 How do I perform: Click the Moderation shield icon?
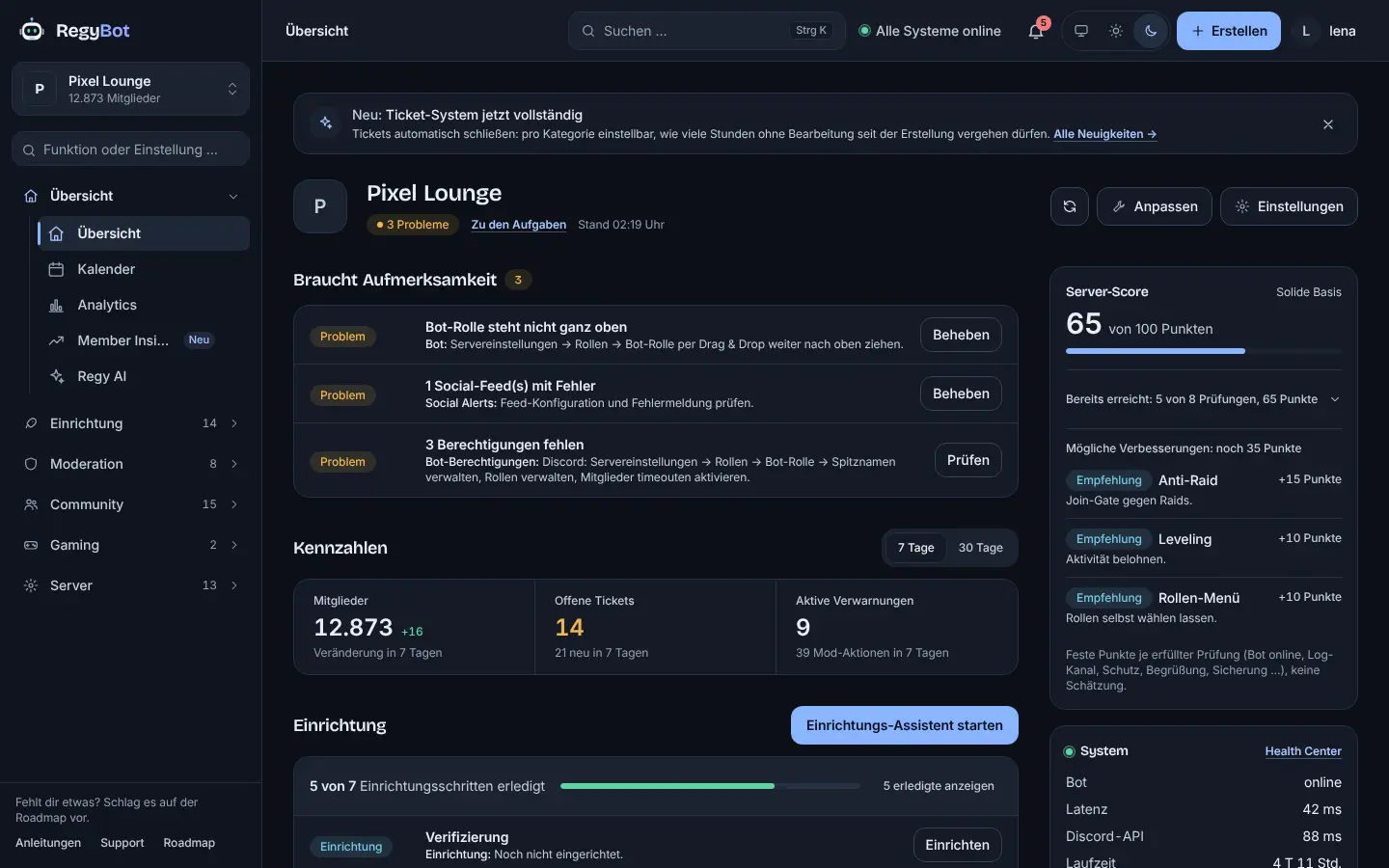(x=31, y=464)
